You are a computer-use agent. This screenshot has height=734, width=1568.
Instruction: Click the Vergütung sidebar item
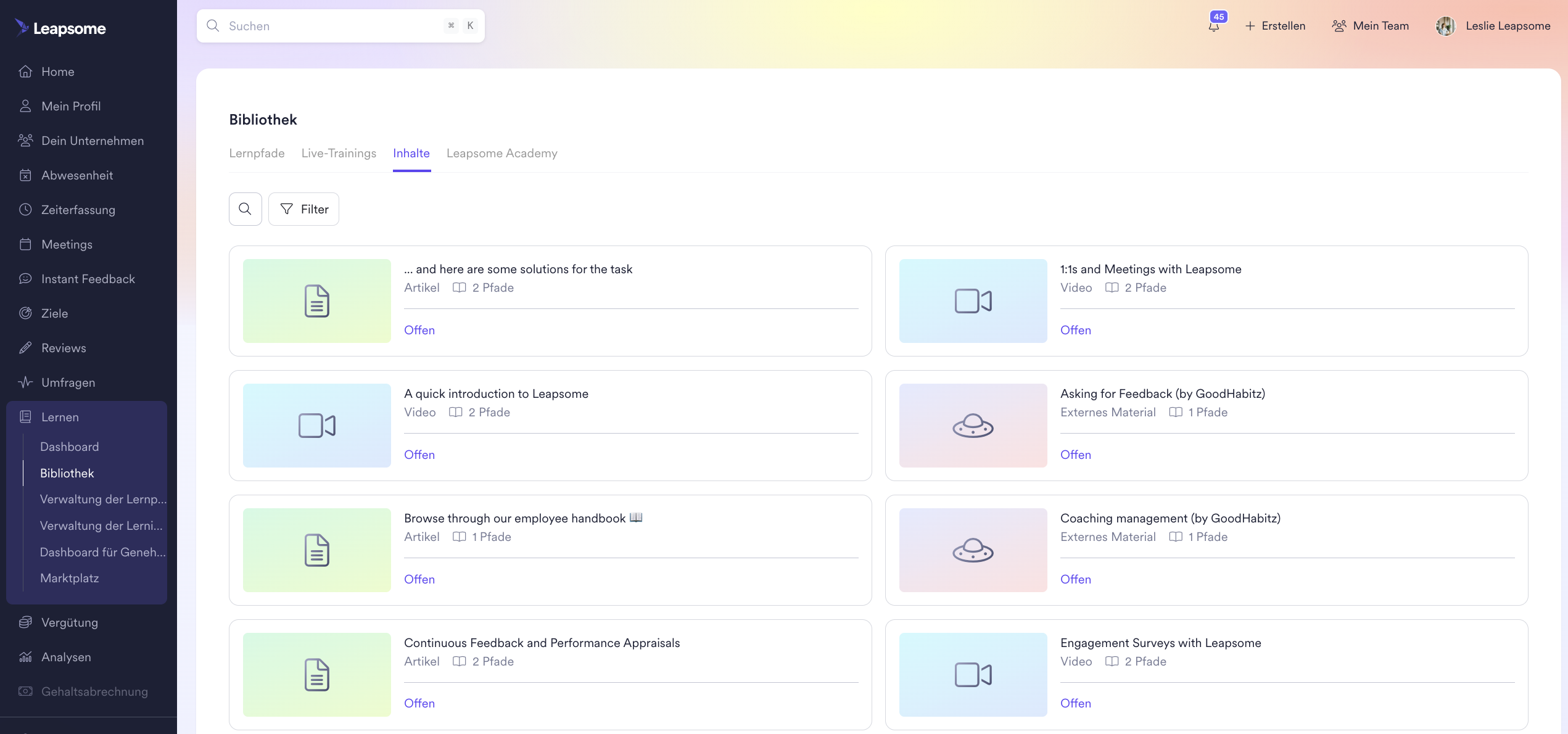point(69,622)
